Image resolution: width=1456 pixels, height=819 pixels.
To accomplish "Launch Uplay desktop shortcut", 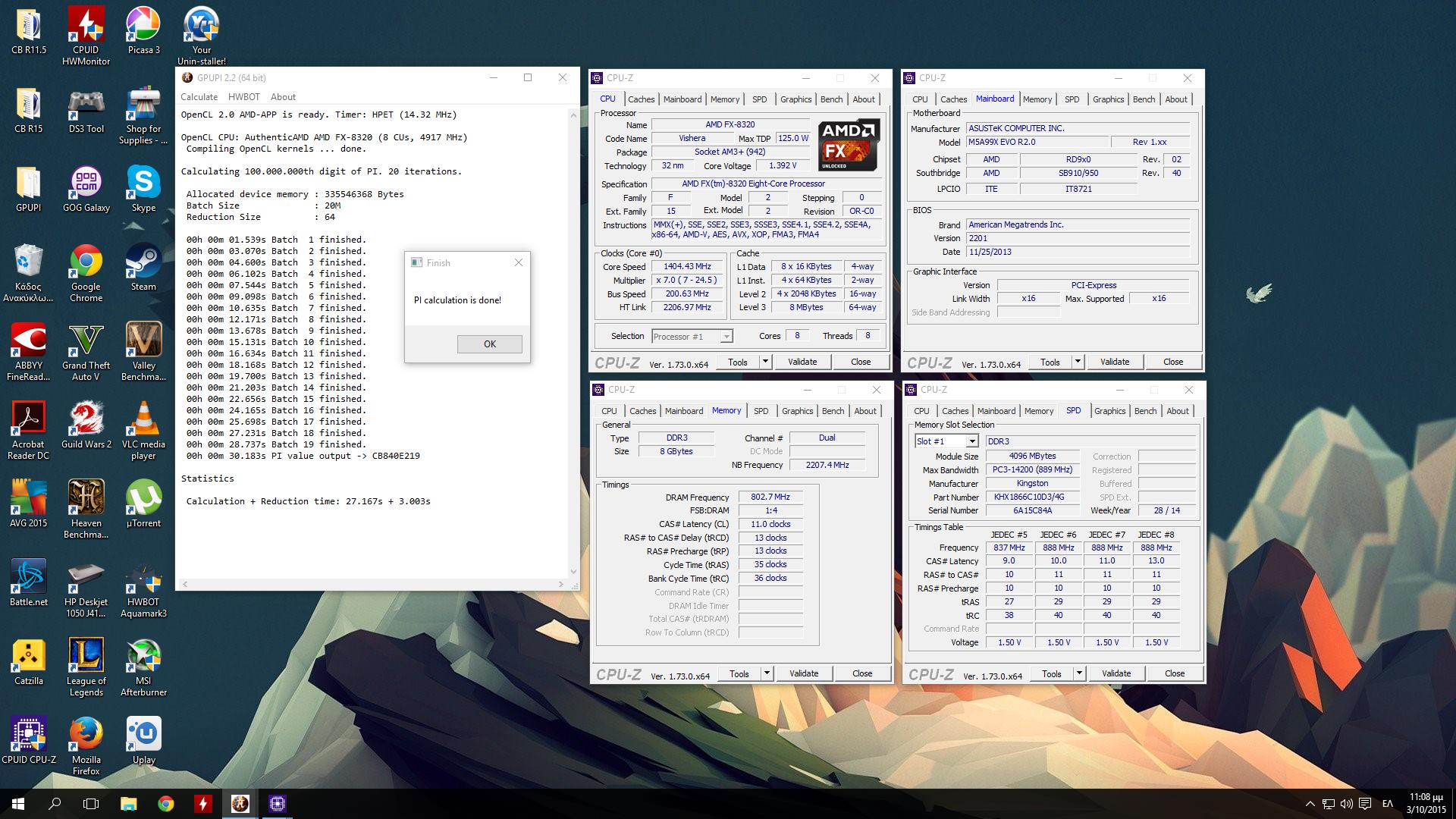I will pyautogui.click(x=143, y=741).
